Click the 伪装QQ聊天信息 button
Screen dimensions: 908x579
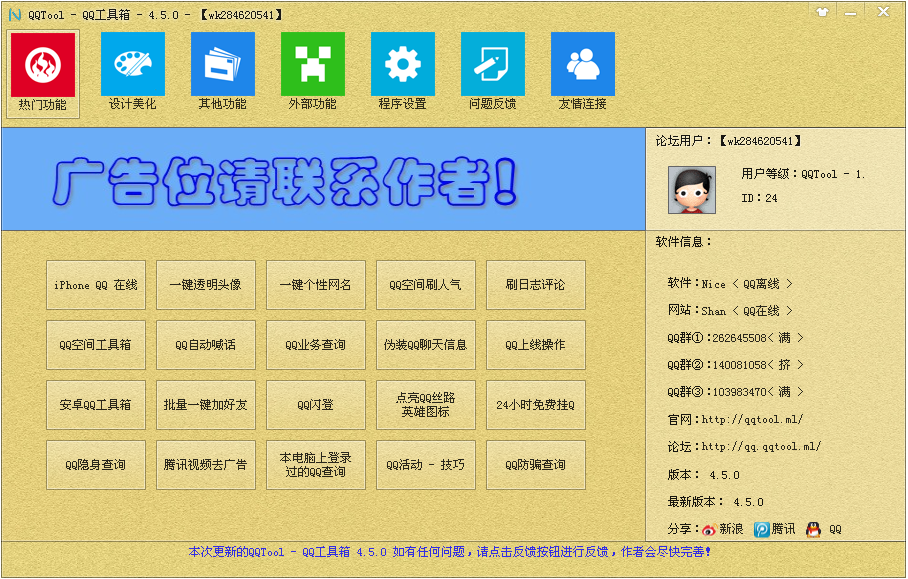426,345
